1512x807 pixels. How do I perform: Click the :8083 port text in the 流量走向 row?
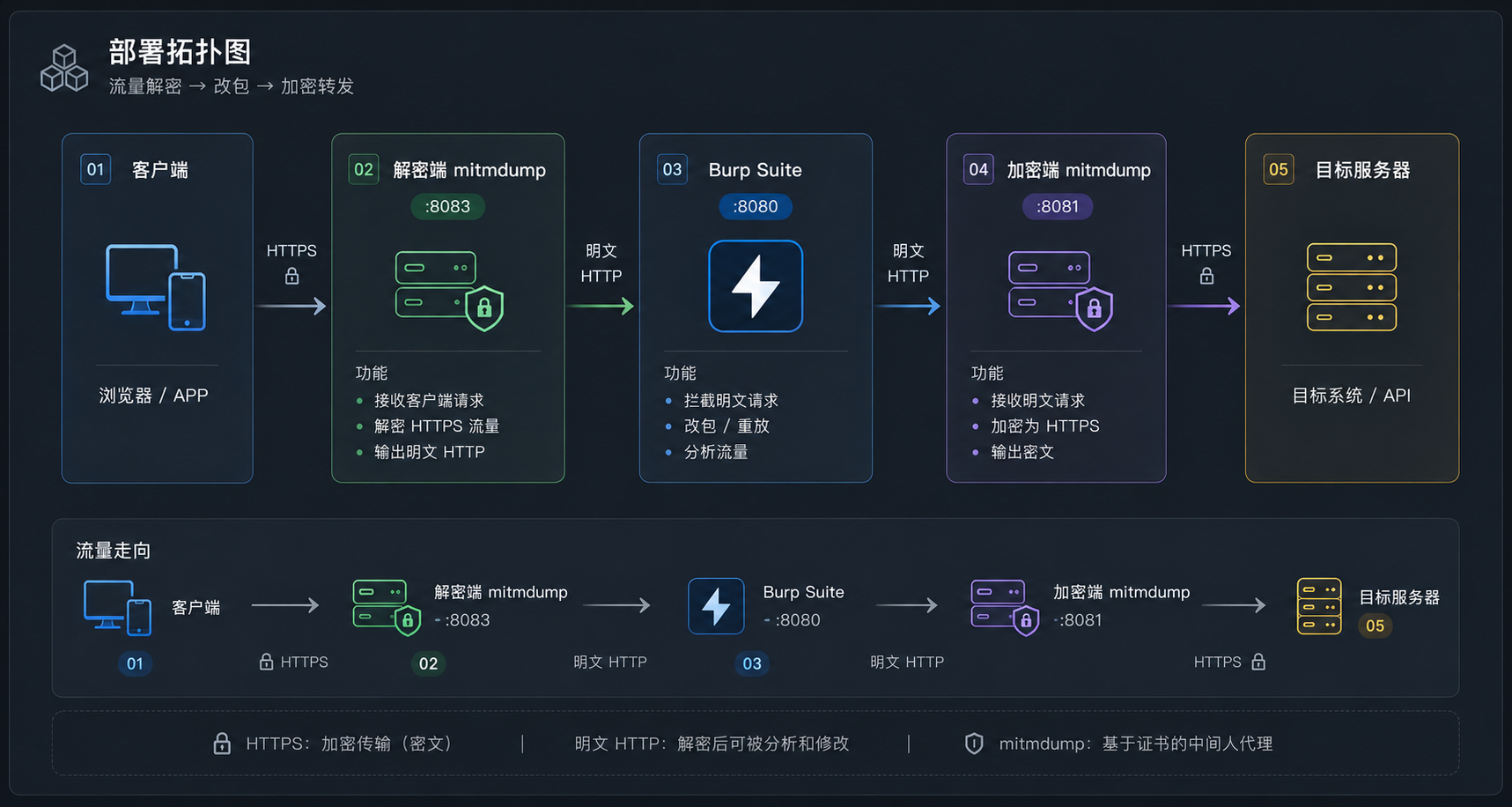[468, 620]
